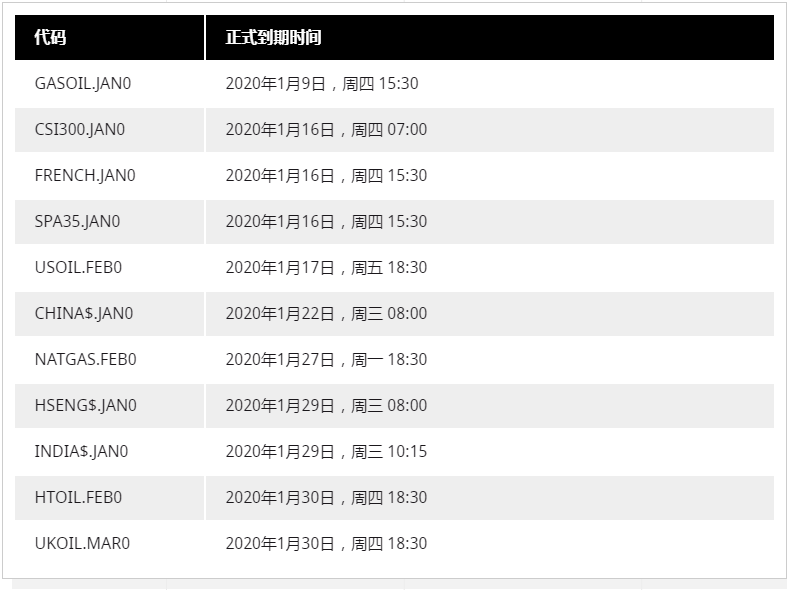789x590 pixels.
Task: Select the UKOIL.MAR0 expiry date cell
Action: pos(326,544)
